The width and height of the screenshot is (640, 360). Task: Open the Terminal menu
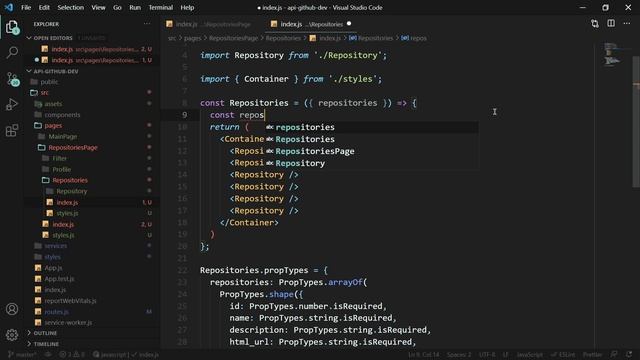tap(160, 7)
